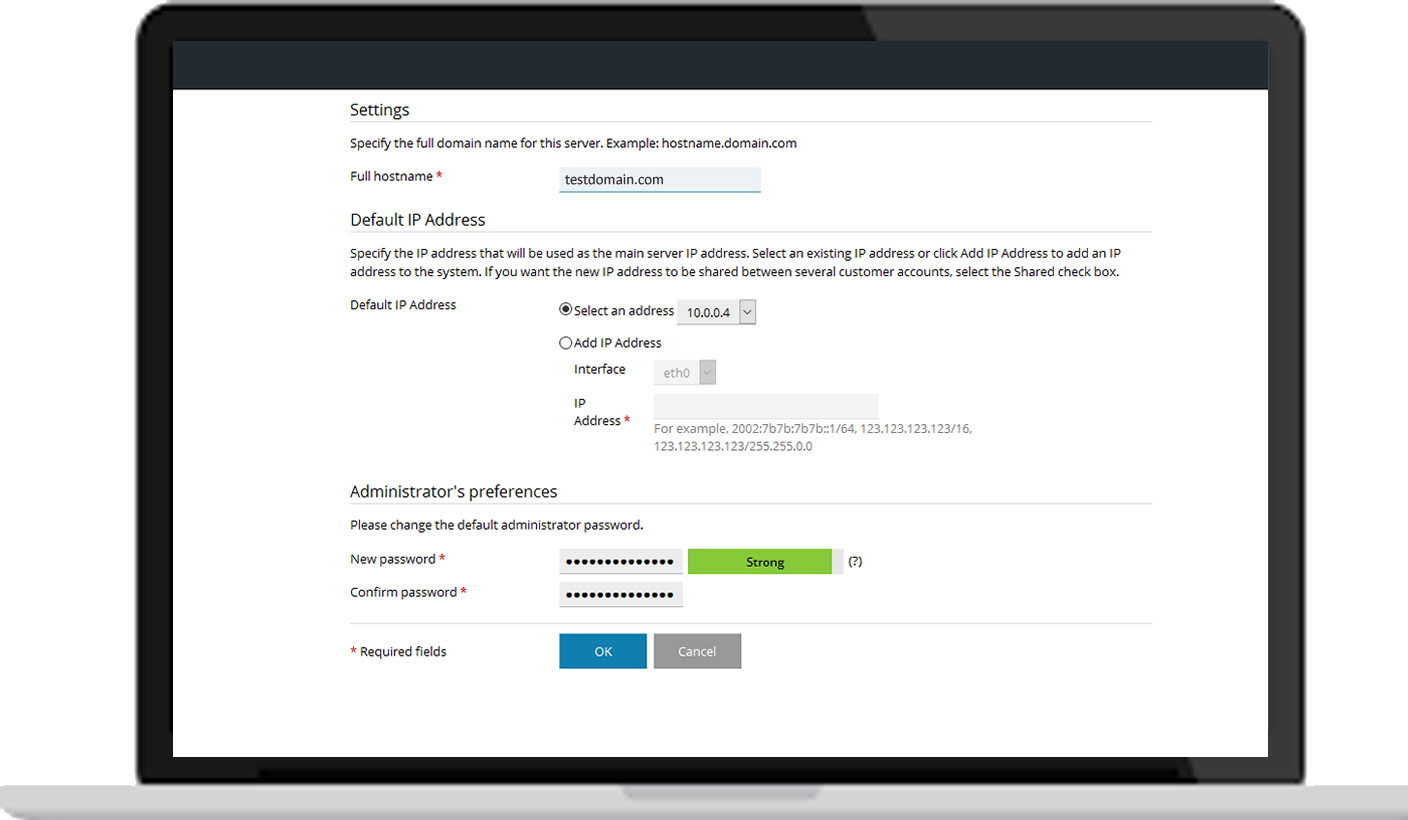Click the hostname.domain.com example instruction text

click(x=573, y=143)
